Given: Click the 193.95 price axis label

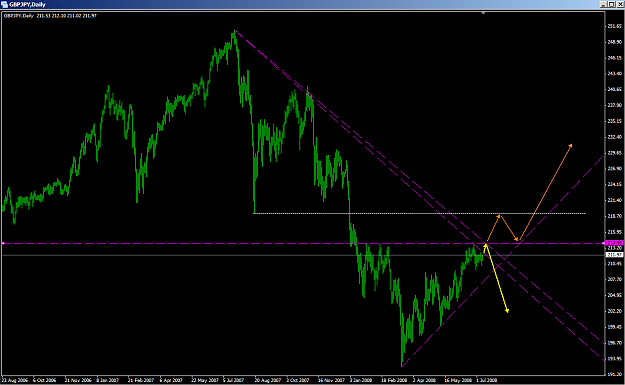Looking at the screenshot, I should click(x=614, y=359).
